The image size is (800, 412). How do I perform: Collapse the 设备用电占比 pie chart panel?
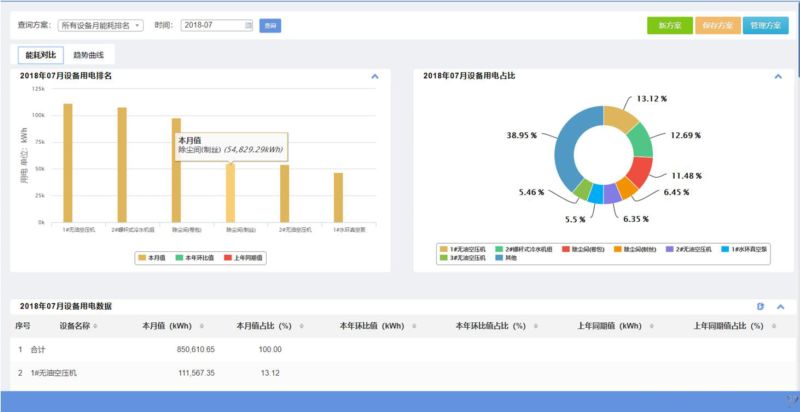(778, 76)
